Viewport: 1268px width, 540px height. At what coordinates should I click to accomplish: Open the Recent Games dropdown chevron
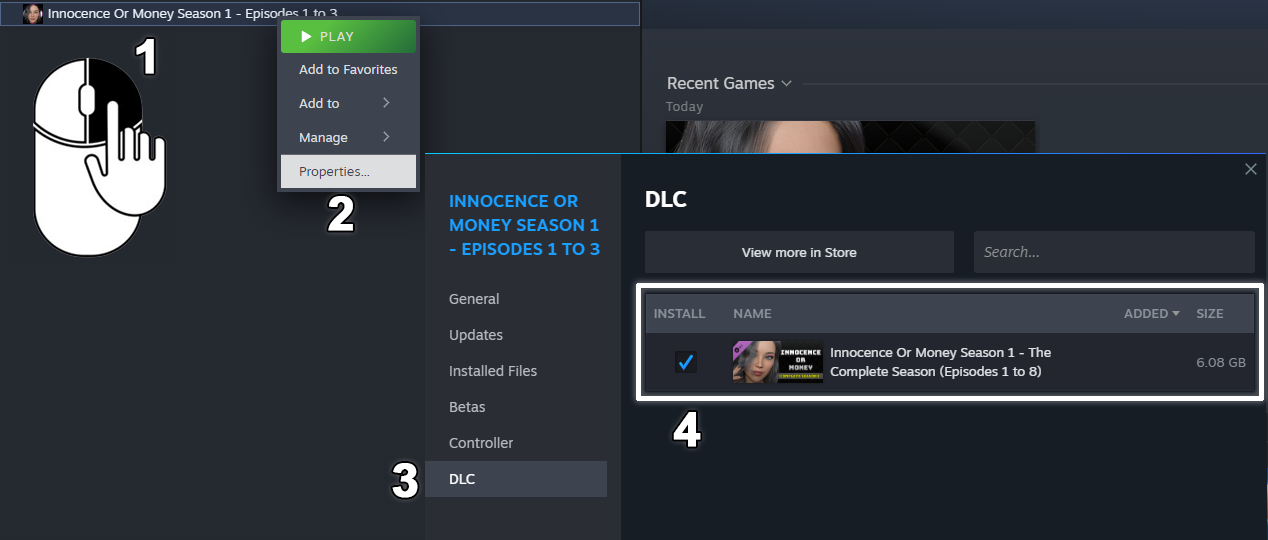coord(787,84)
